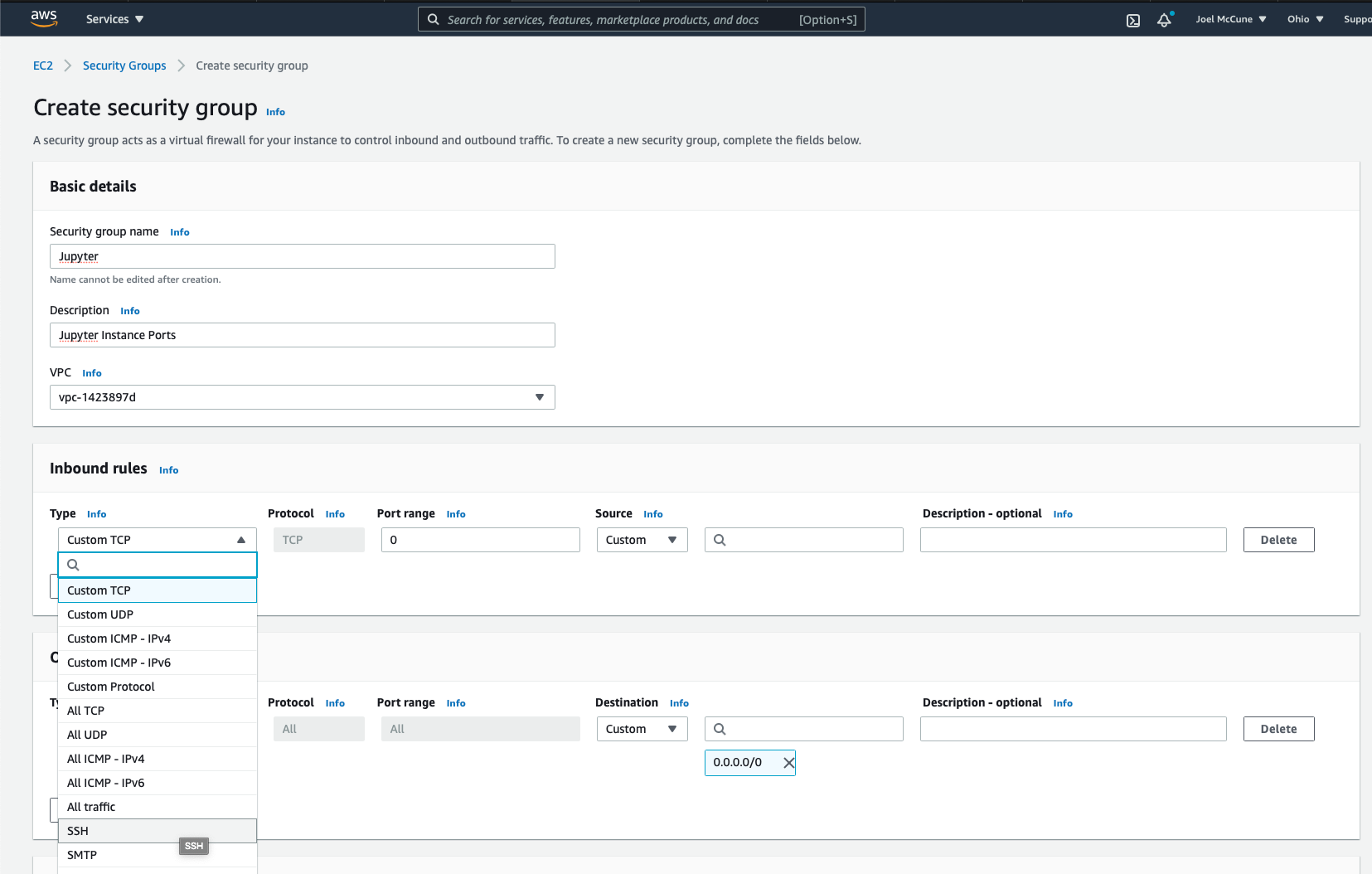Screen dimensions: 1372x874
Task: Select SSH from the type list
Action: pyautogui.click(x=158, y=831)
